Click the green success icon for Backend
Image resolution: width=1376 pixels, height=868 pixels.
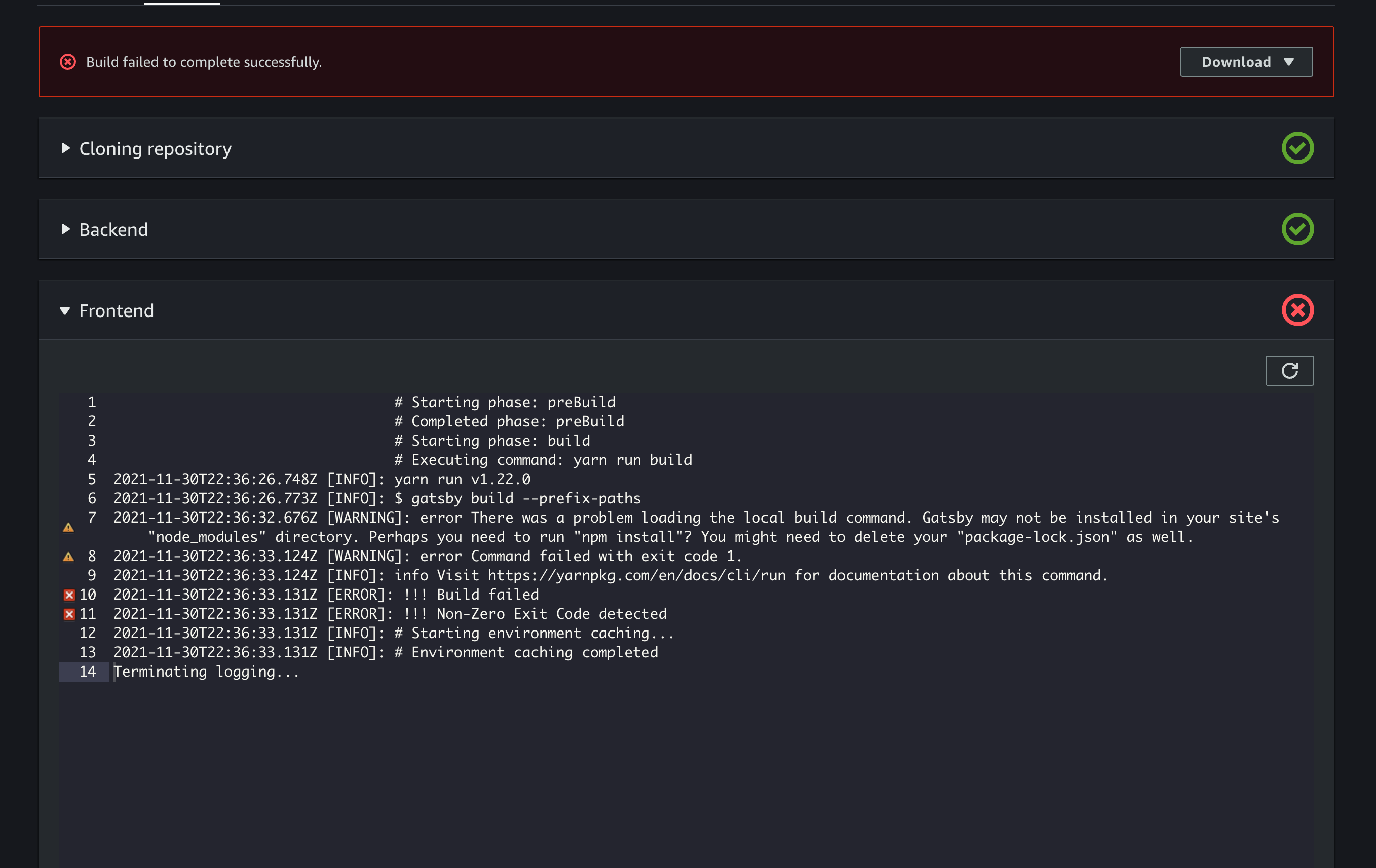[1297, 229]
